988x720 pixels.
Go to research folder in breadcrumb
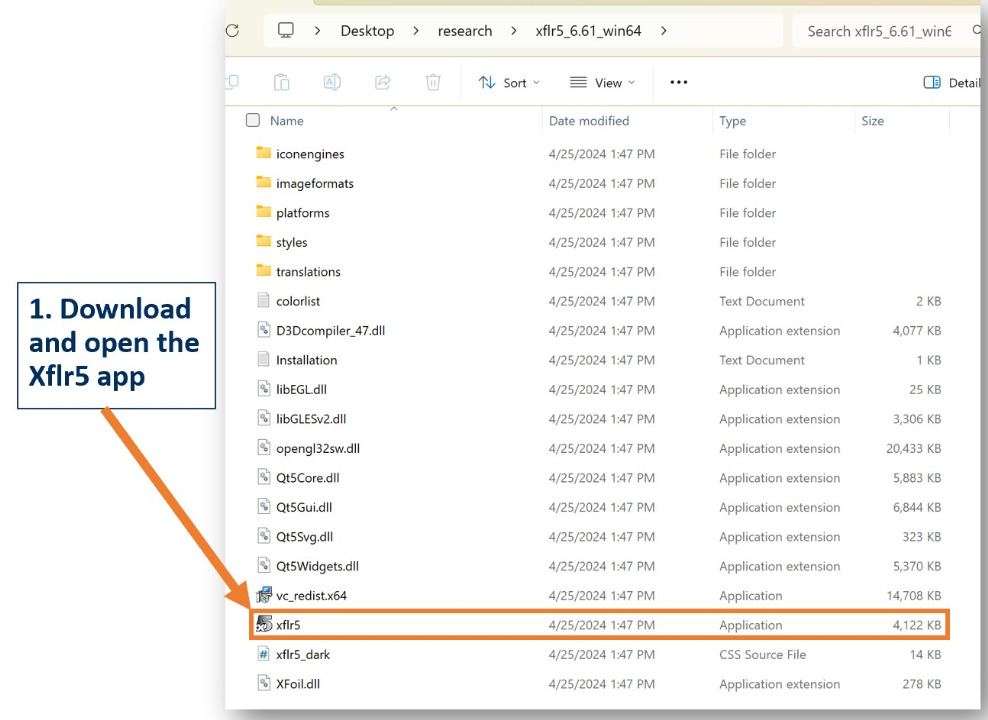(x=465, y=31)
